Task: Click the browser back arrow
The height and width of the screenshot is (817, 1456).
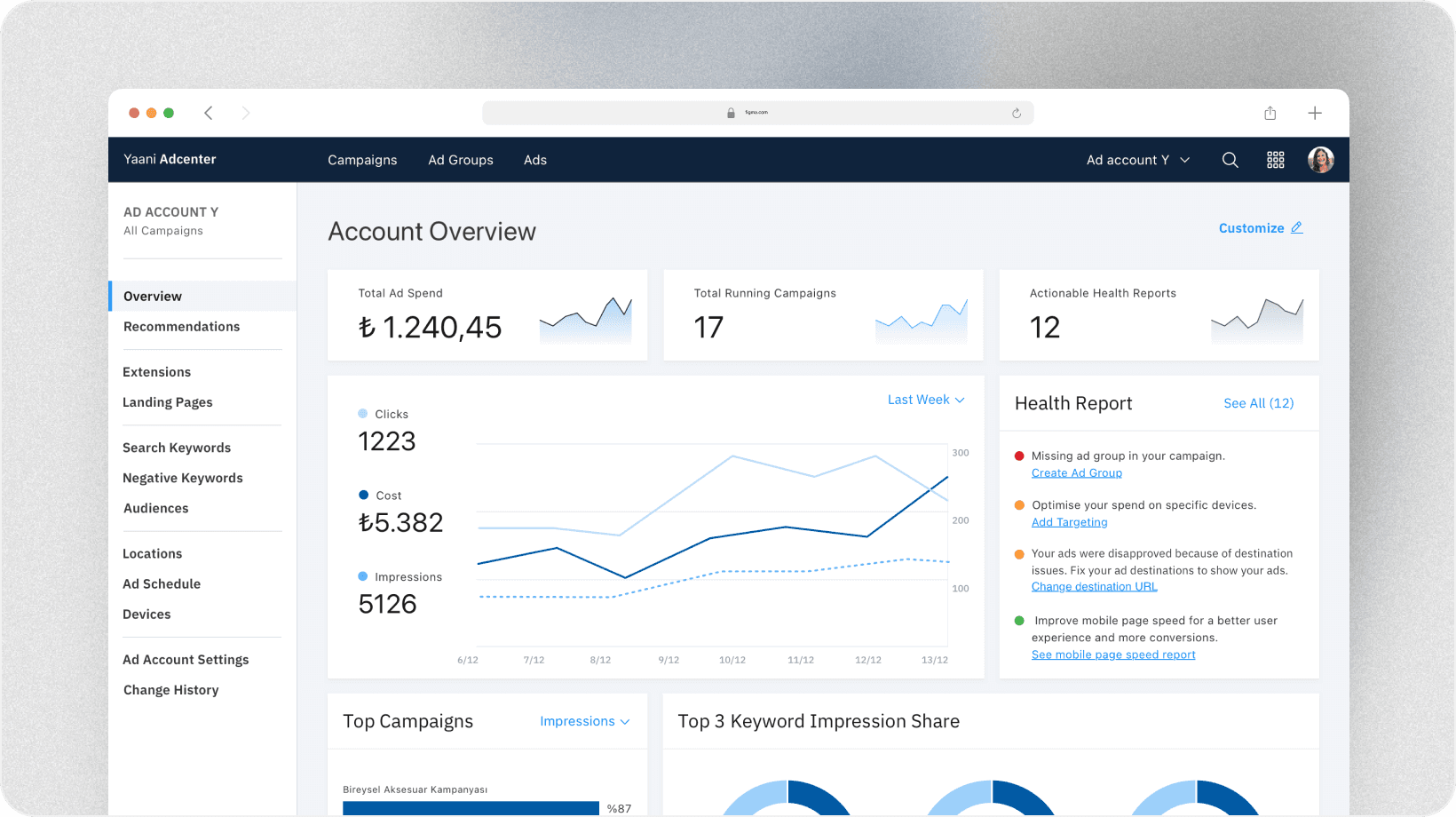Action: pos(209,113)
